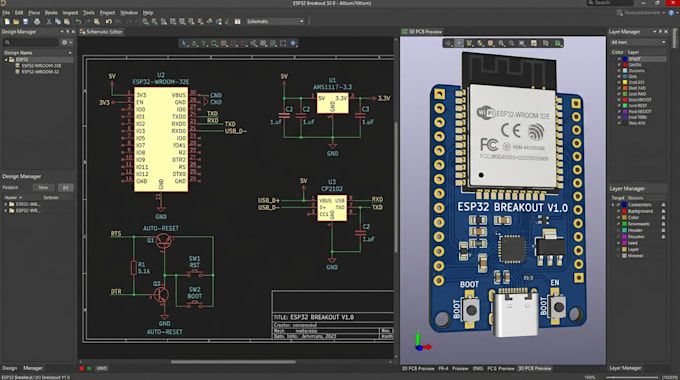Click the New document toolbar icon

(7, 21)
